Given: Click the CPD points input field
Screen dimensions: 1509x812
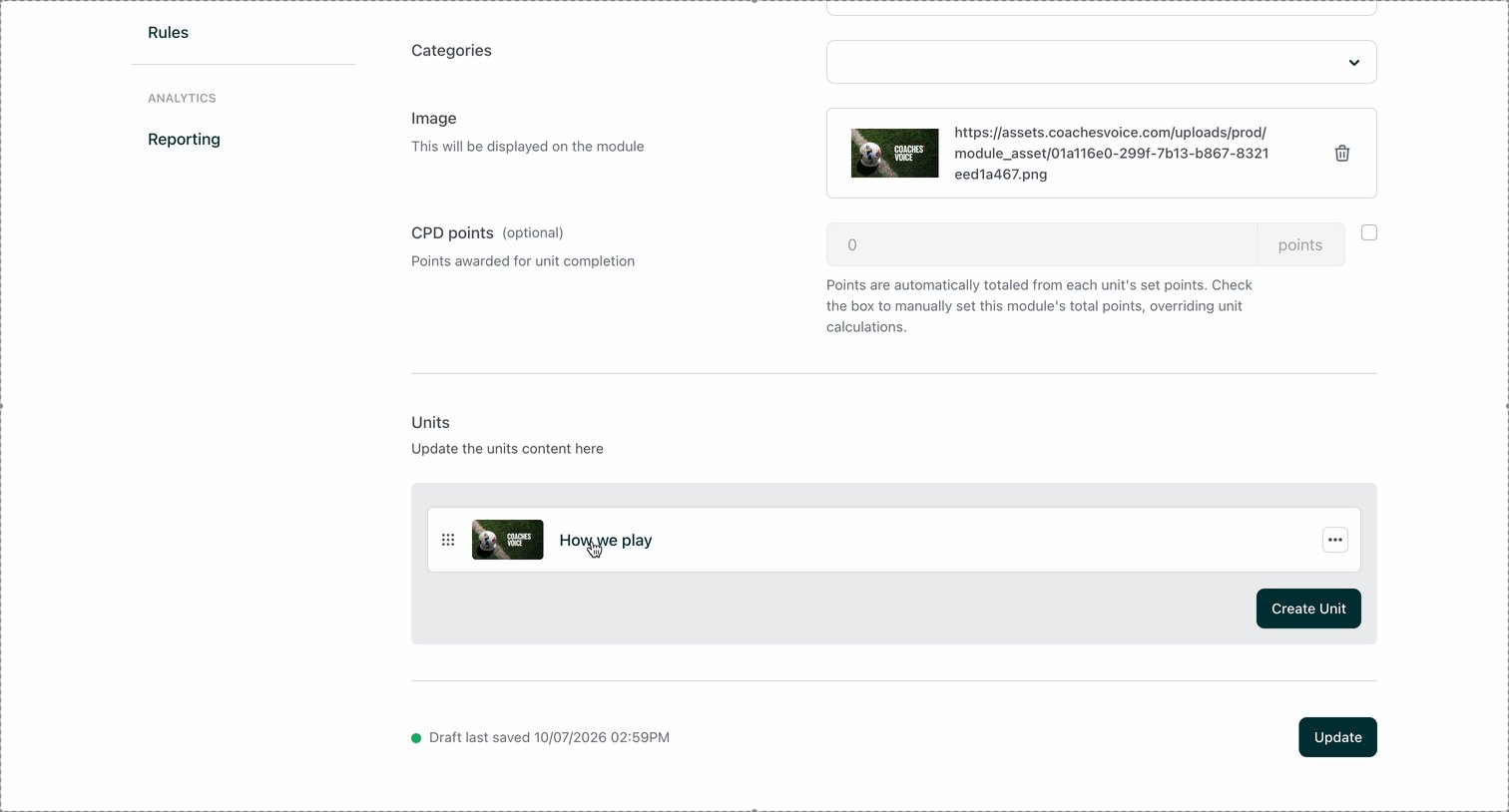Looking at the screenshot, I should coord(1042,244).
